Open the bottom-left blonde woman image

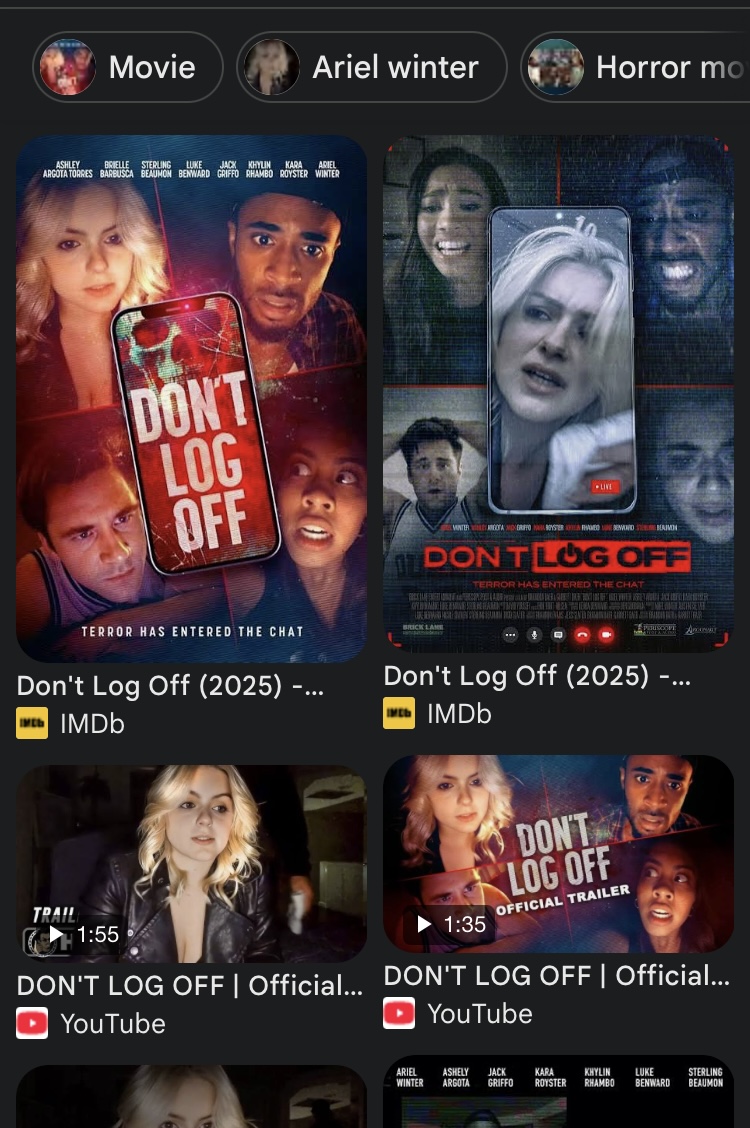[x=191, y=1096]
